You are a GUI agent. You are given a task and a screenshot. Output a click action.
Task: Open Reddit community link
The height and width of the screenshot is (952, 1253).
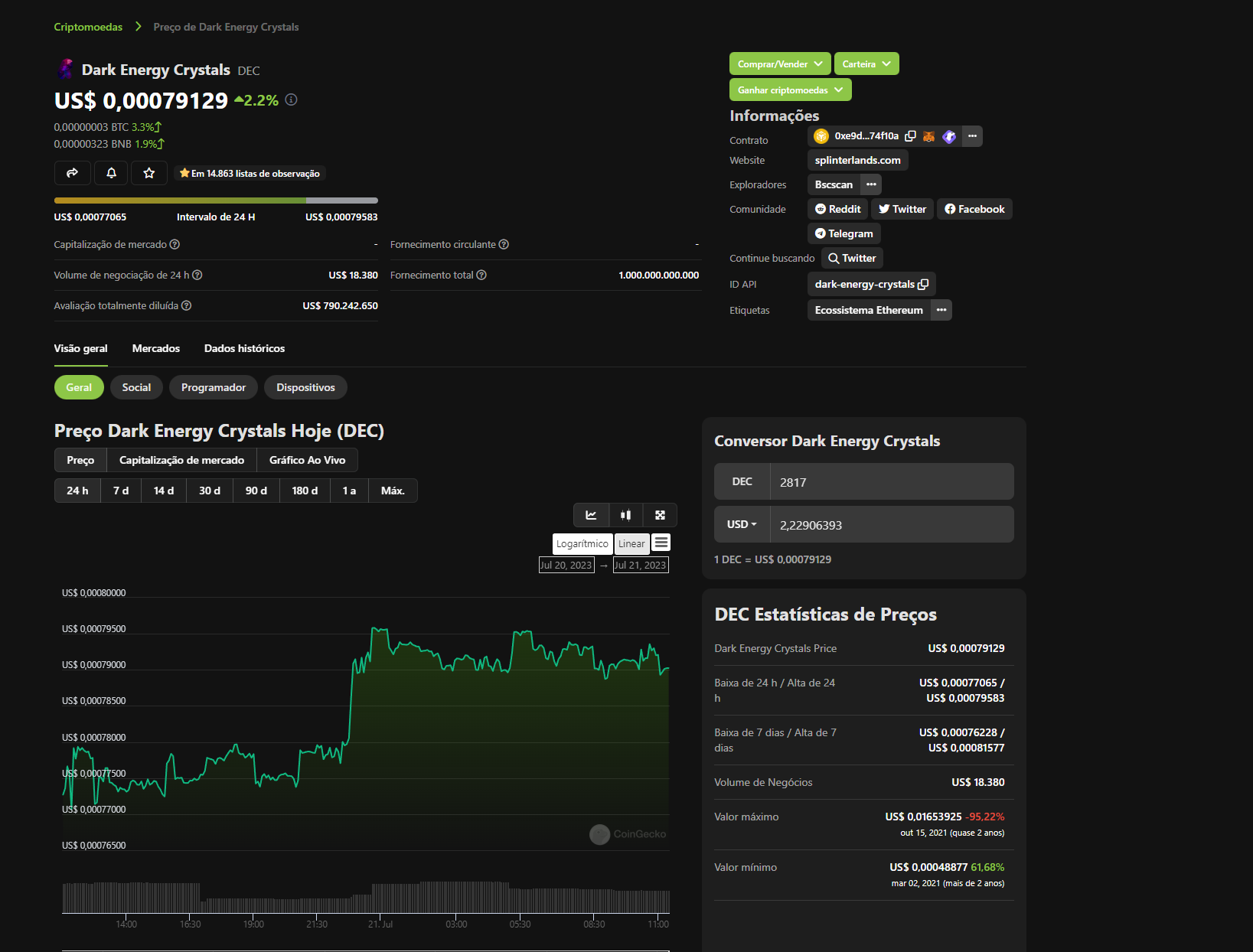837,209
